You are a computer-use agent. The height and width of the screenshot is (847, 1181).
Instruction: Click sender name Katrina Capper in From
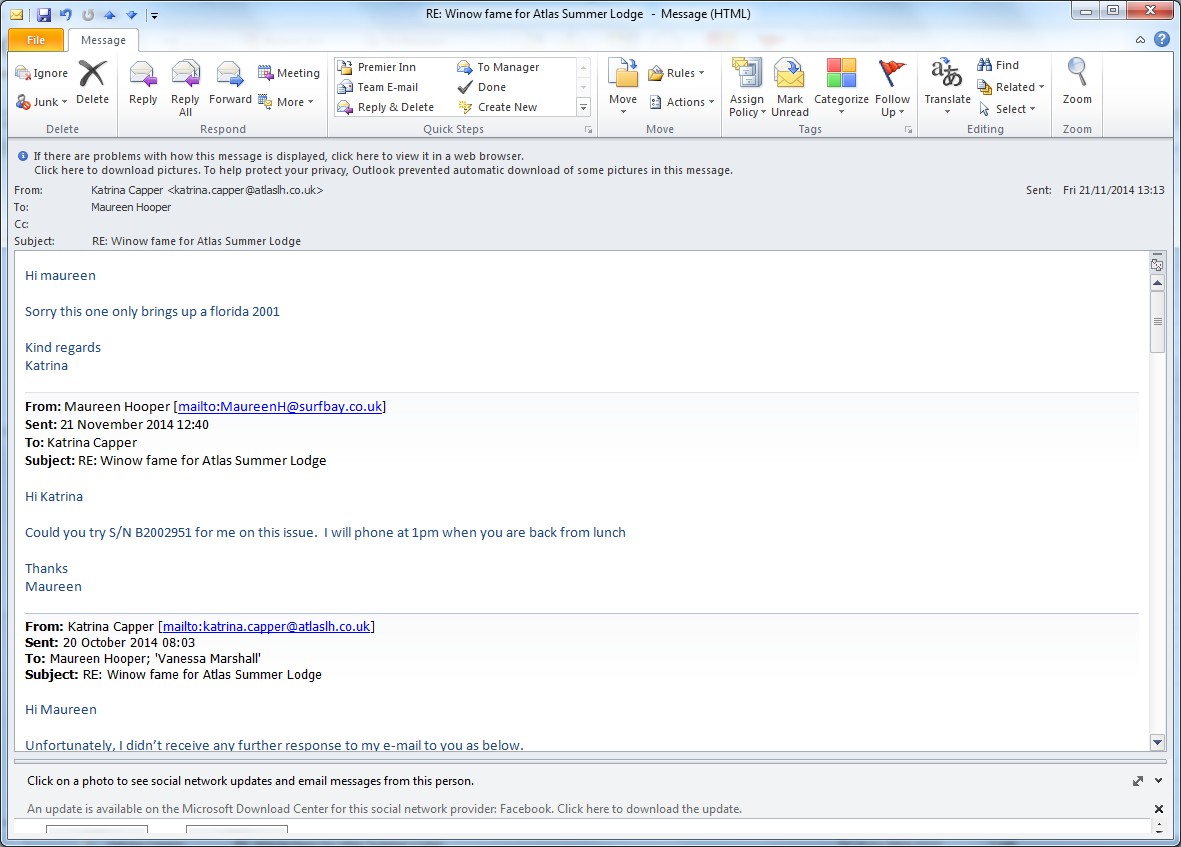pyautogui.click(x=127, y=190)
